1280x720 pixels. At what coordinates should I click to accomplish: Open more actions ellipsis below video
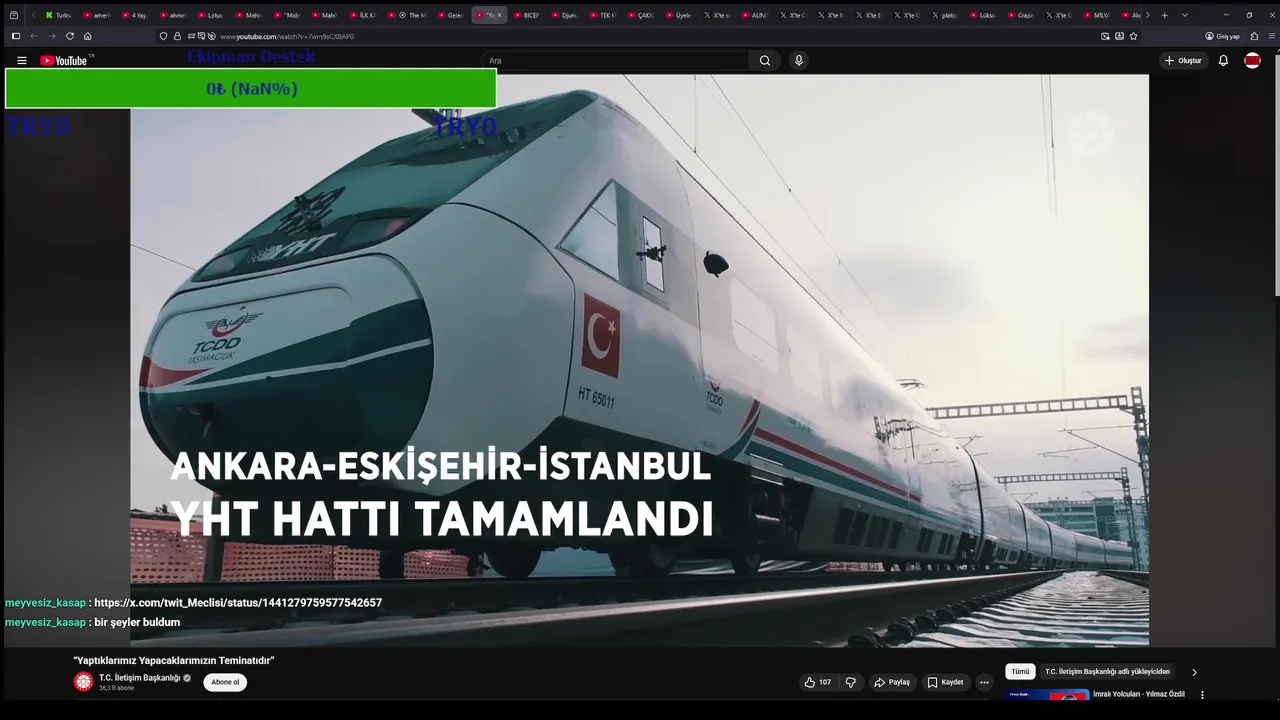[x=984, y=682]
